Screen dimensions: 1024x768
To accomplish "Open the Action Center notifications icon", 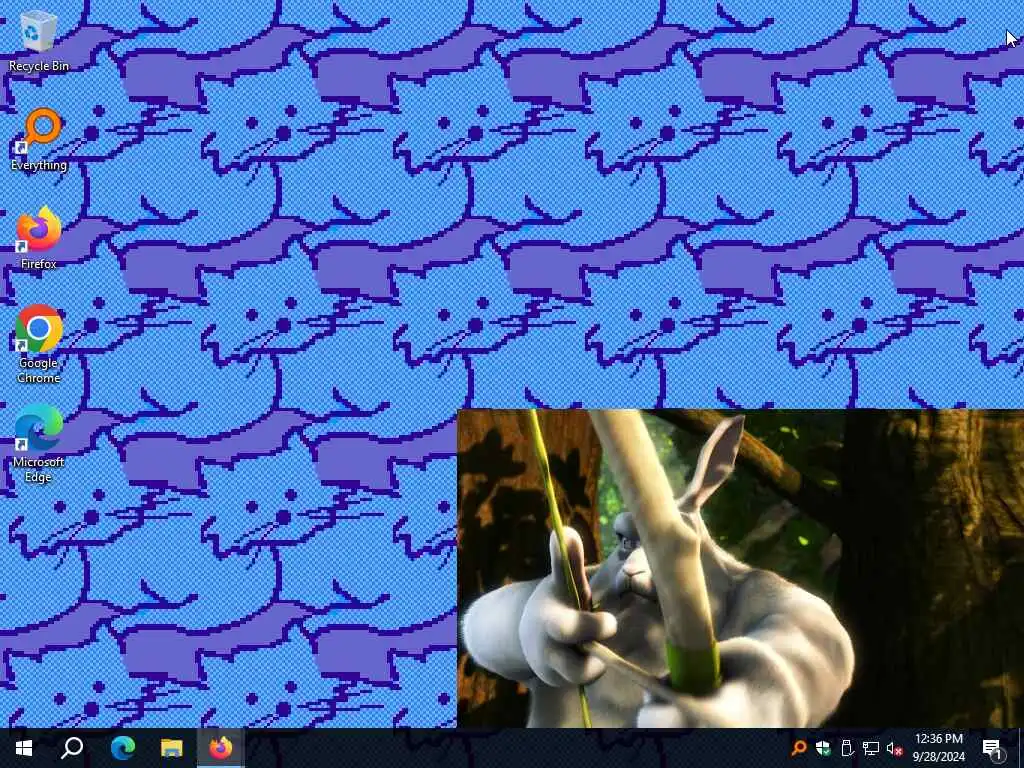I will 993,748.
